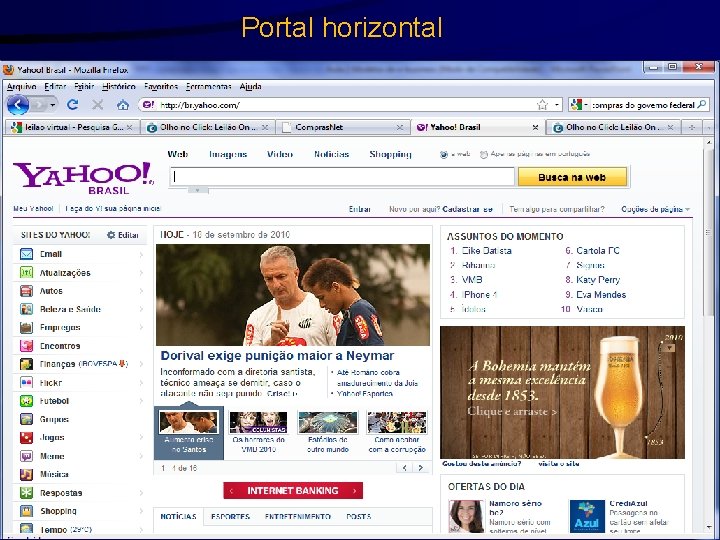Viewport: 720px width, 540px height.
Task: Expand the Autos row chevron
Action: [141, 291]
